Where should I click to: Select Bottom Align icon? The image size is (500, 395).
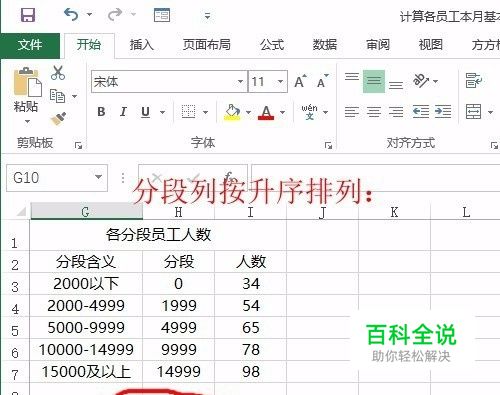click(396, 85)
